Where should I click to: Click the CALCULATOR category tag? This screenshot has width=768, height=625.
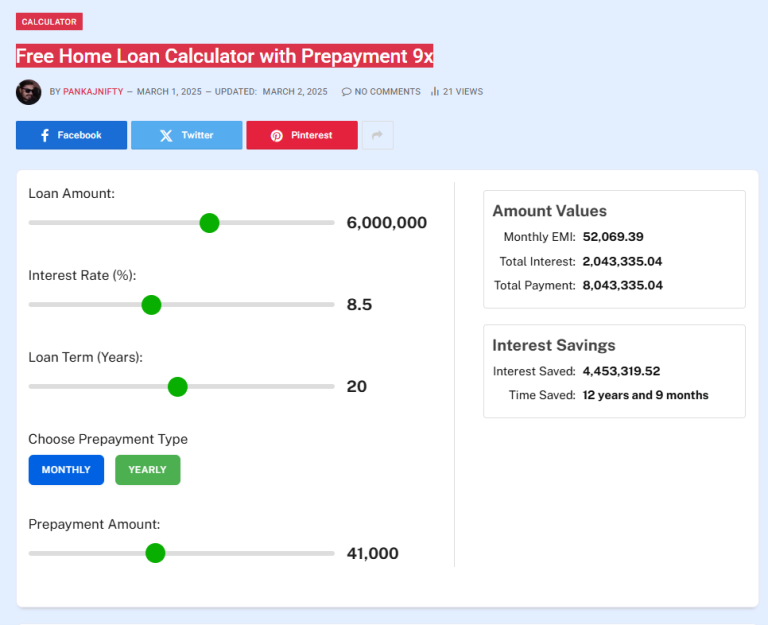(49, 22)
